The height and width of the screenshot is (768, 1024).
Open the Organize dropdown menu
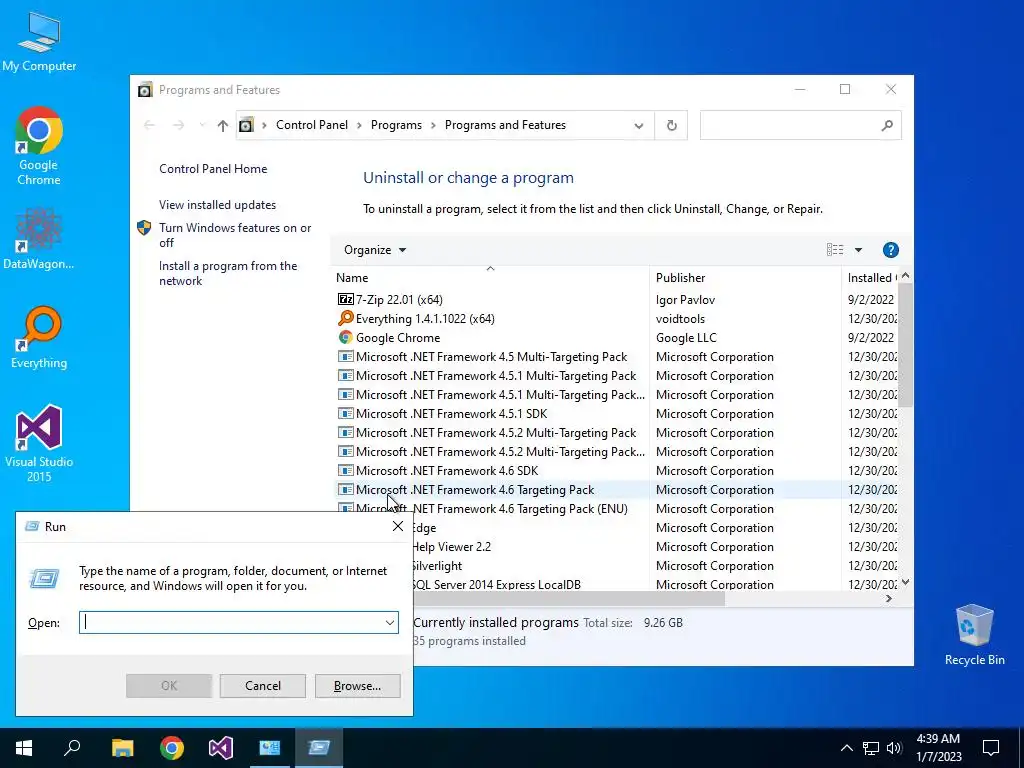pos(375,250)
